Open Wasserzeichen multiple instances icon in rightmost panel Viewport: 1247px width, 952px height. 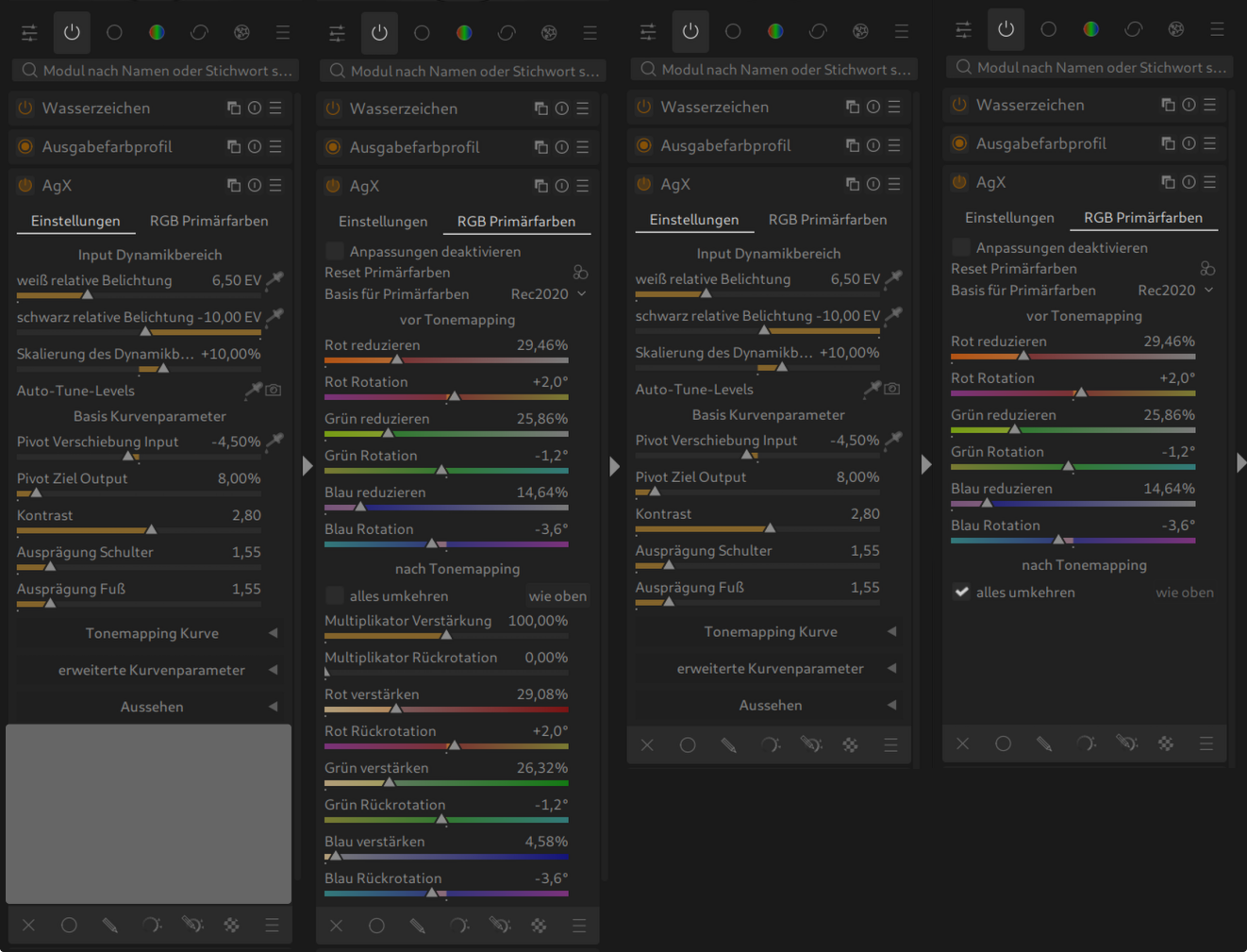click(x=1168, y=105)
